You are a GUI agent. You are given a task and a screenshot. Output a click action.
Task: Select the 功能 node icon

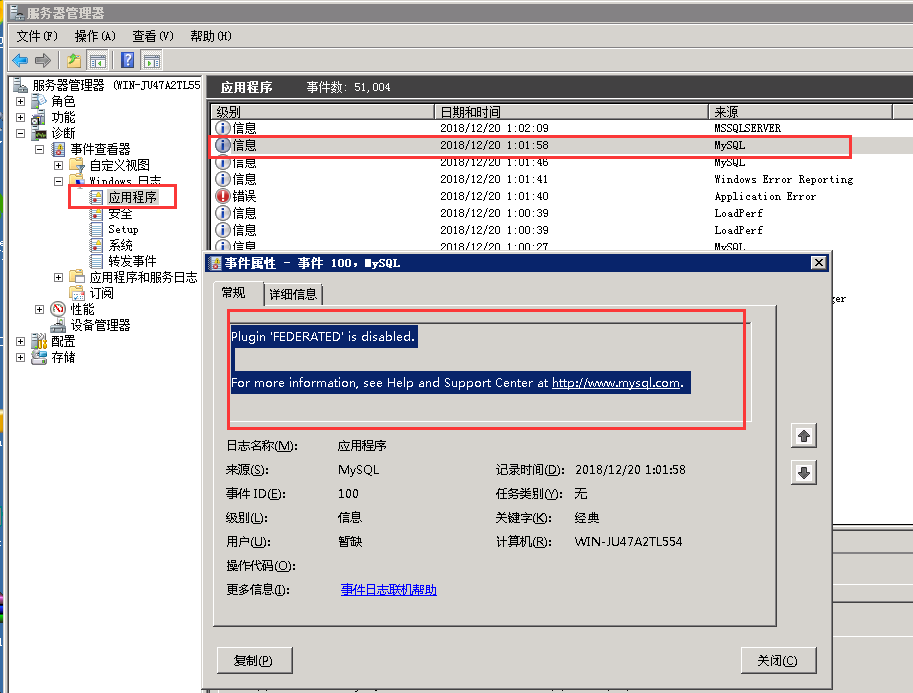pos(39,118)
